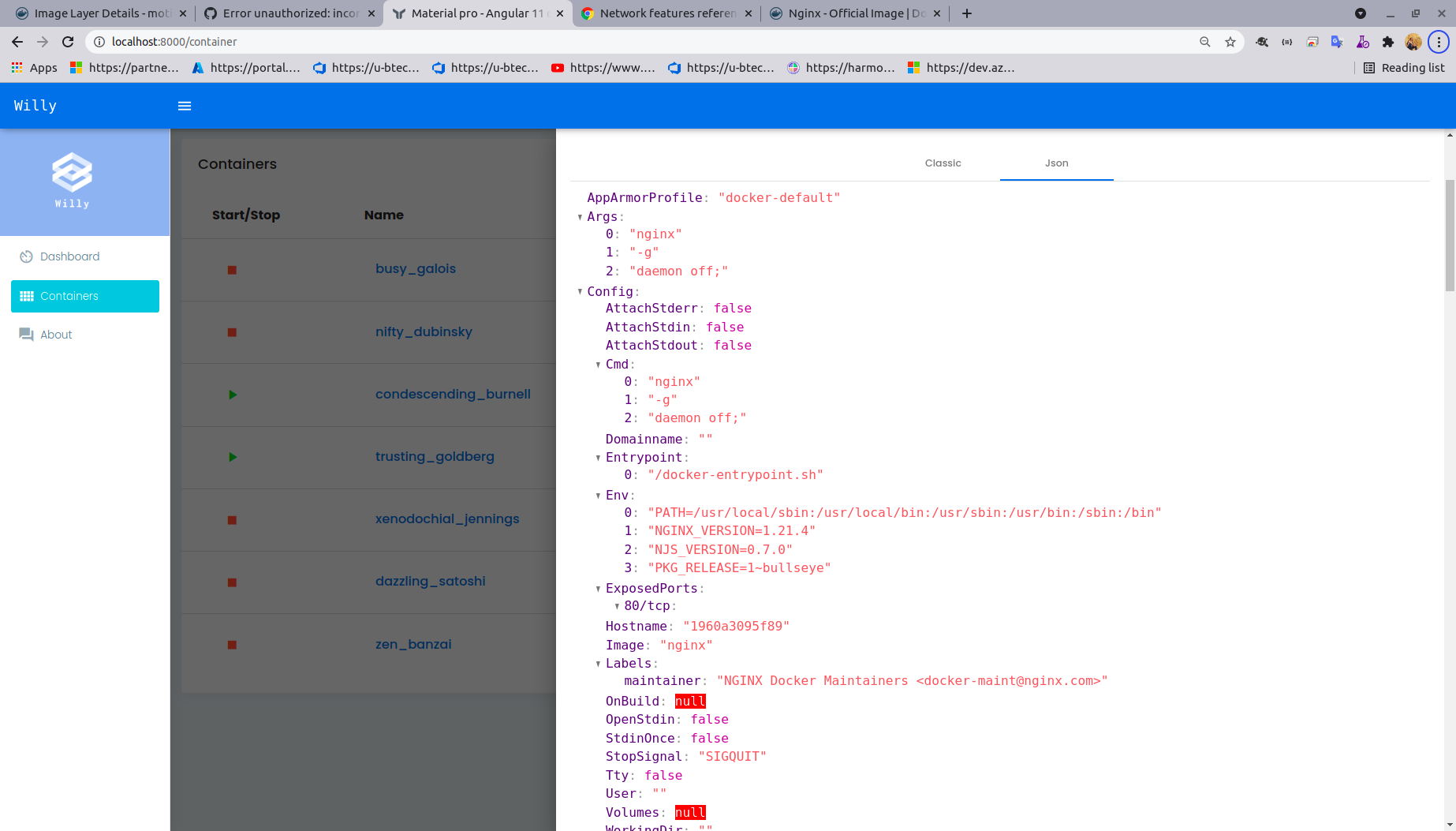Open the browser extensions puzzle icon
Screen dimensions: 1456x831
click(x=1388, y=42)
